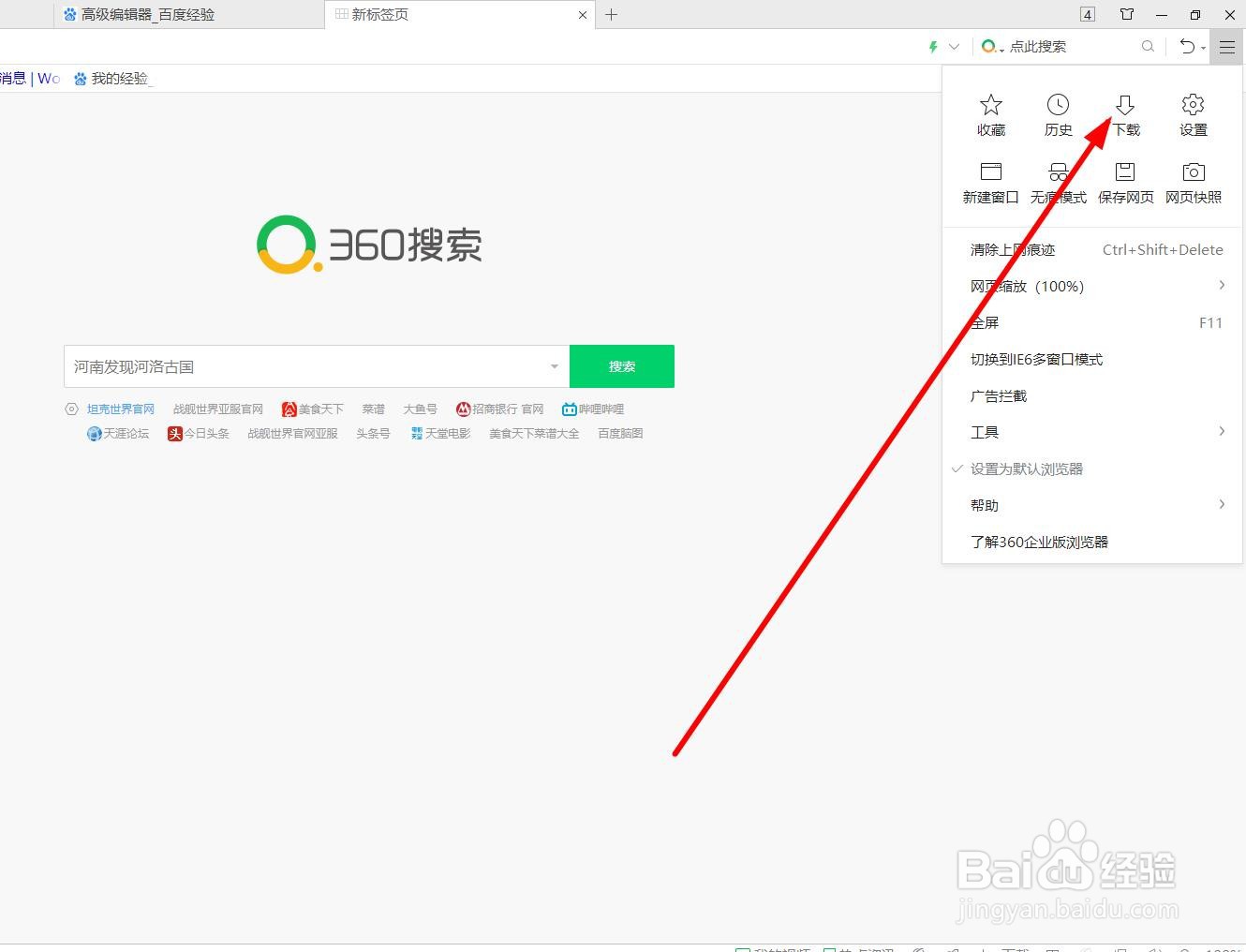Image resolution: width=1246 pixels, height=952 pixels.
Task: Click the tab count badge showing 4
Action: [x=1087, y=14]
